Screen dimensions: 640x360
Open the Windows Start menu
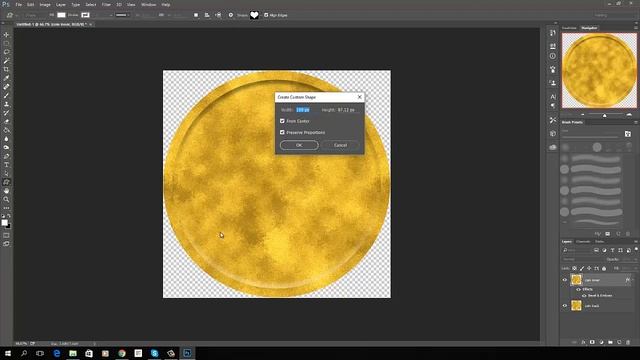tap(8, 353)
